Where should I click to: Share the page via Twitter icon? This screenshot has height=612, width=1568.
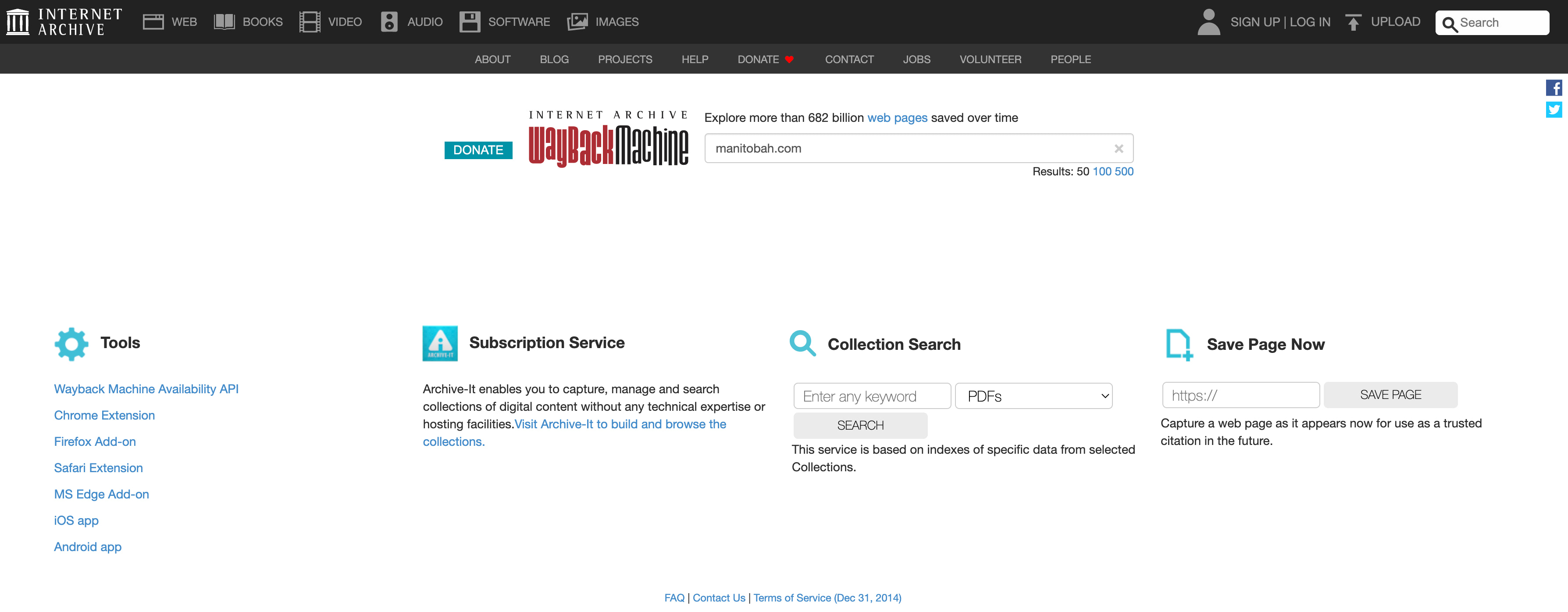[x=1554, y=110]
